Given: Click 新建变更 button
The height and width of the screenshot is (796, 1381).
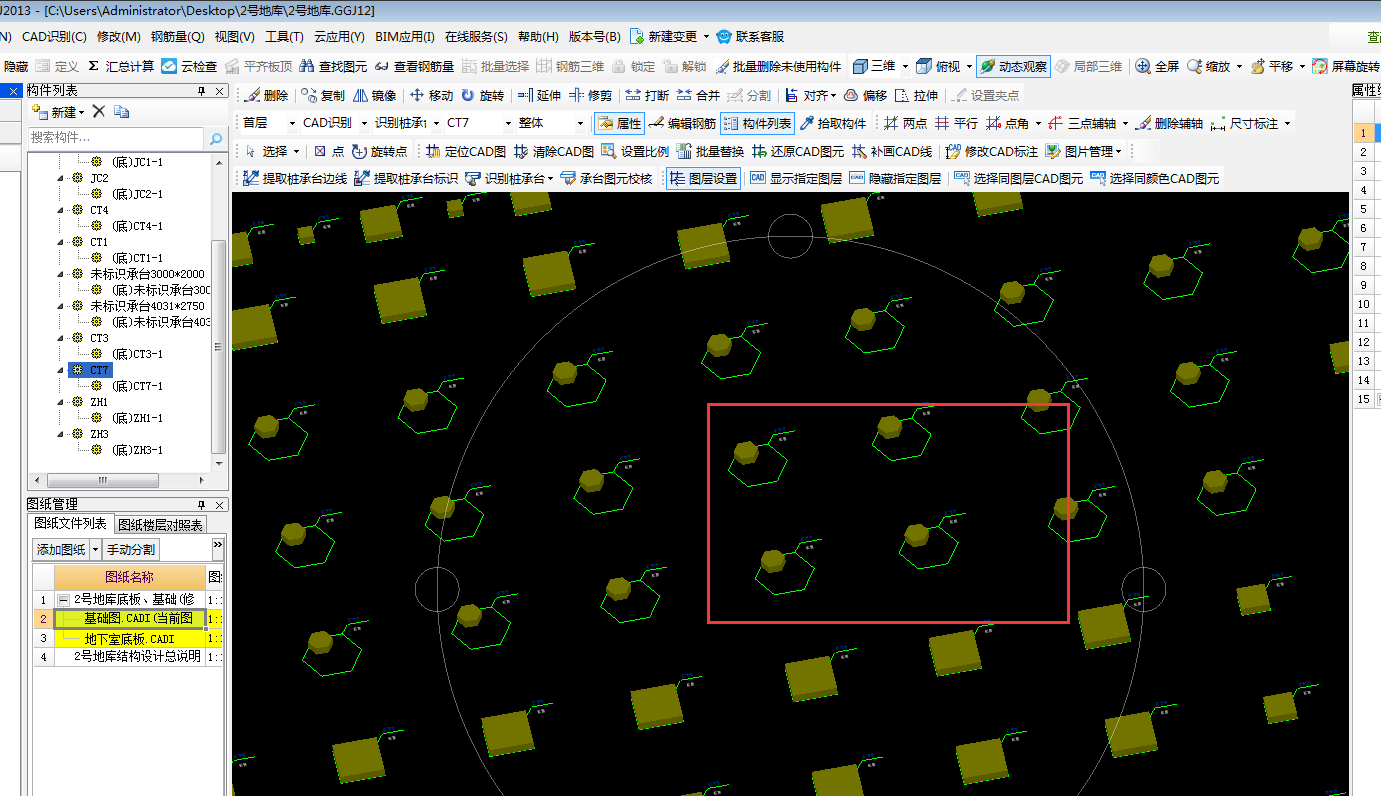Looking at the screenshot, I should tap(663, 36).
